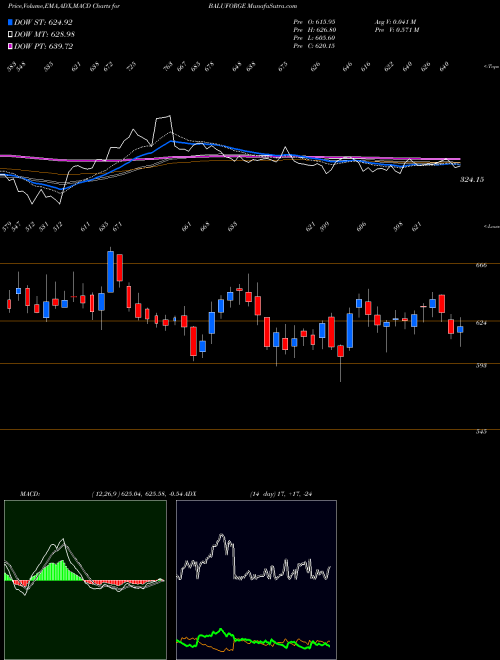This screenshot has width=500, height=660.
Task: Click the white DOW MT legend swatch
Action: coord(11,34)
